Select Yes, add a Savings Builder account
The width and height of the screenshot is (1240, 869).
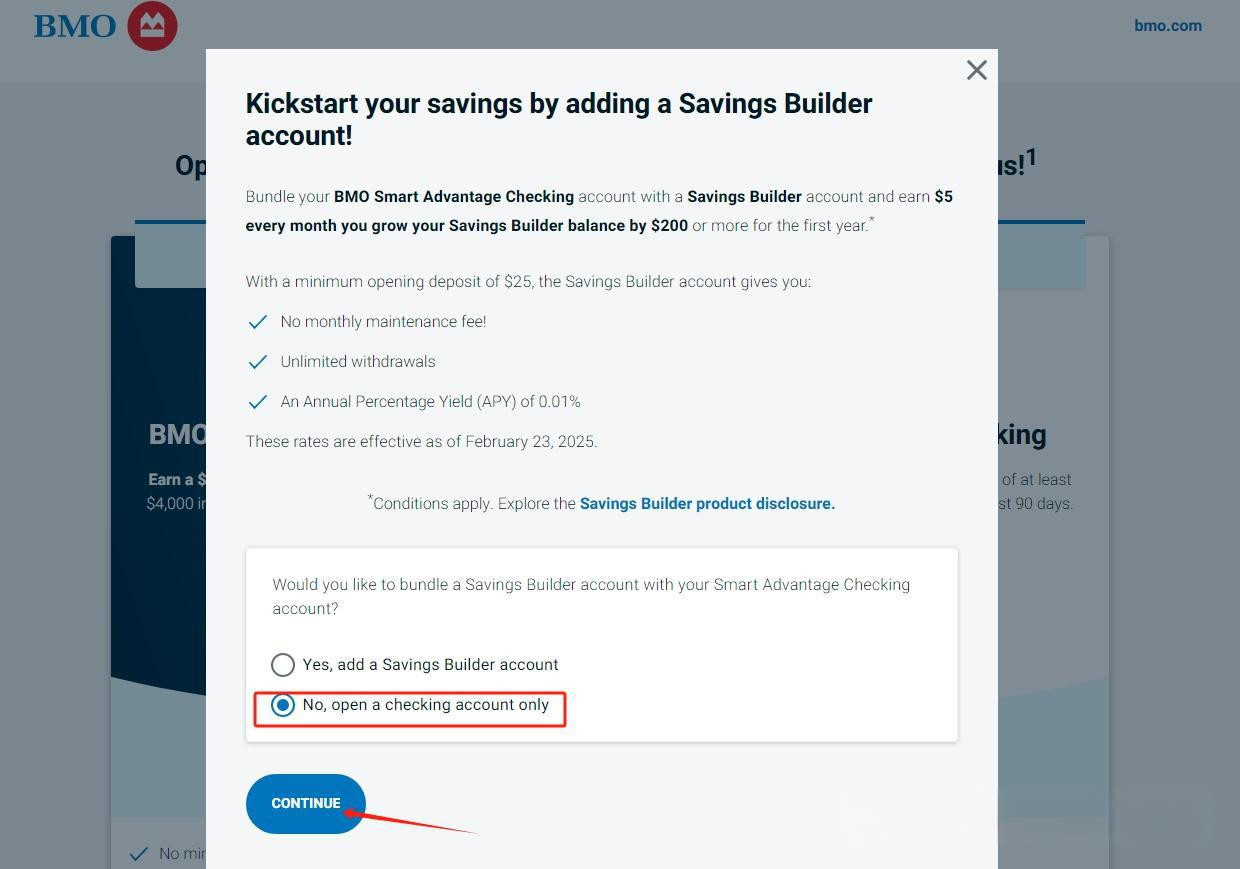point(283,665)
